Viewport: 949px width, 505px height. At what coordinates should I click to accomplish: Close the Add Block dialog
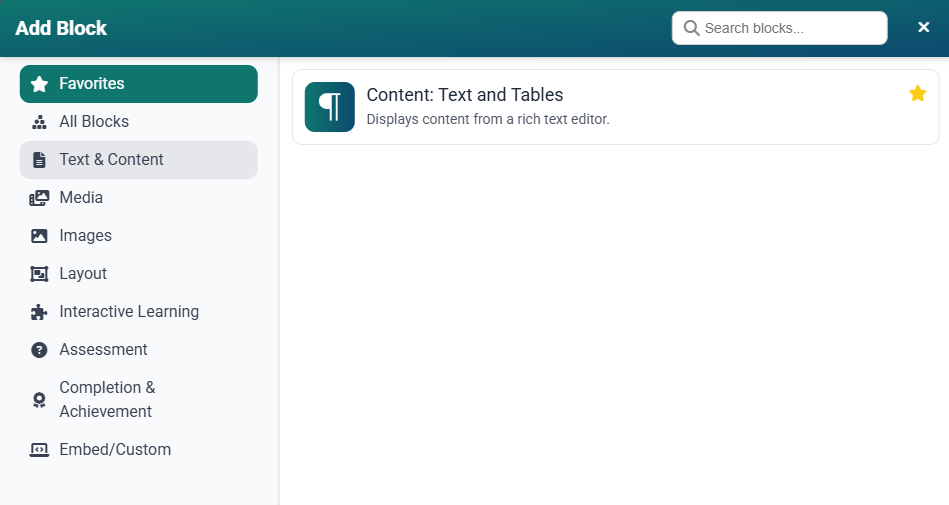point(924,27)
